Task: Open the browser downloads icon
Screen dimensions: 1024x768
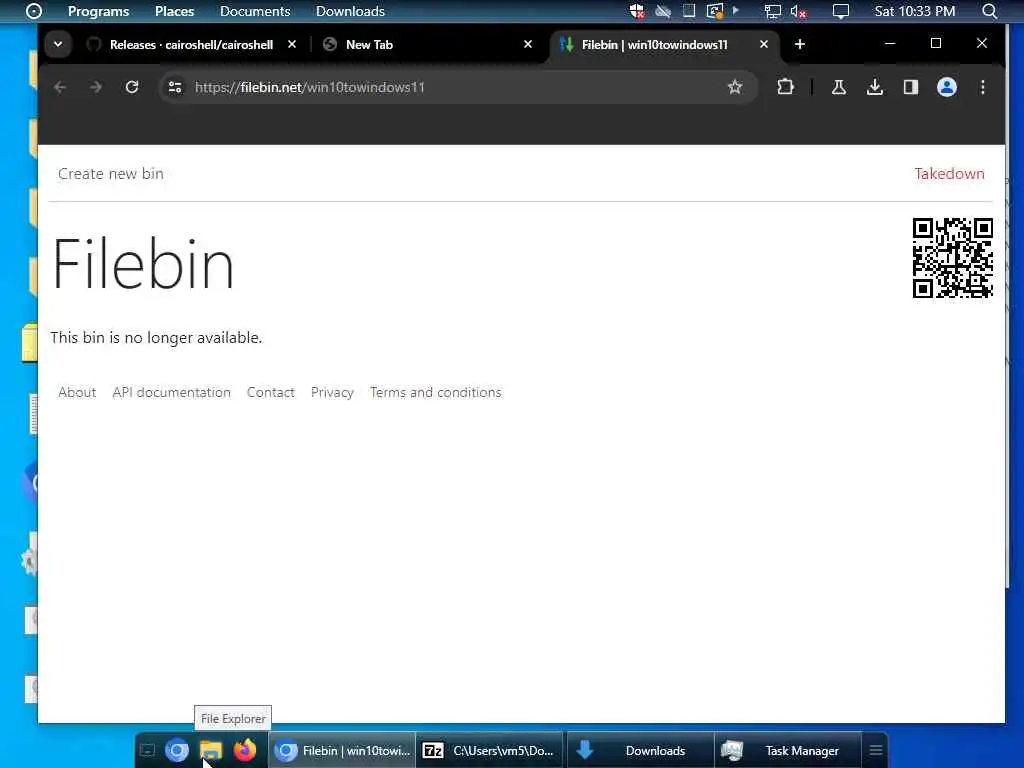Action: point(874,87)
